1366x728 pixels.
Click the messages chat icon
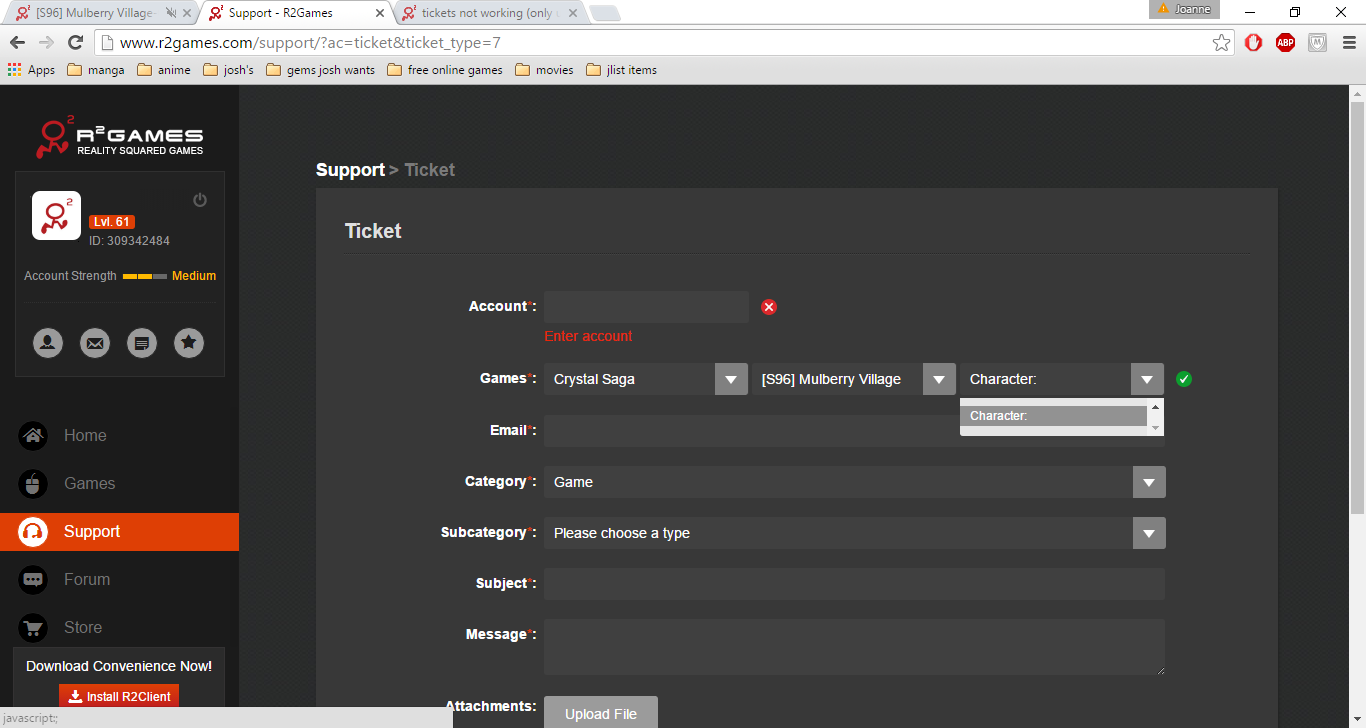(x=142, y=343)
